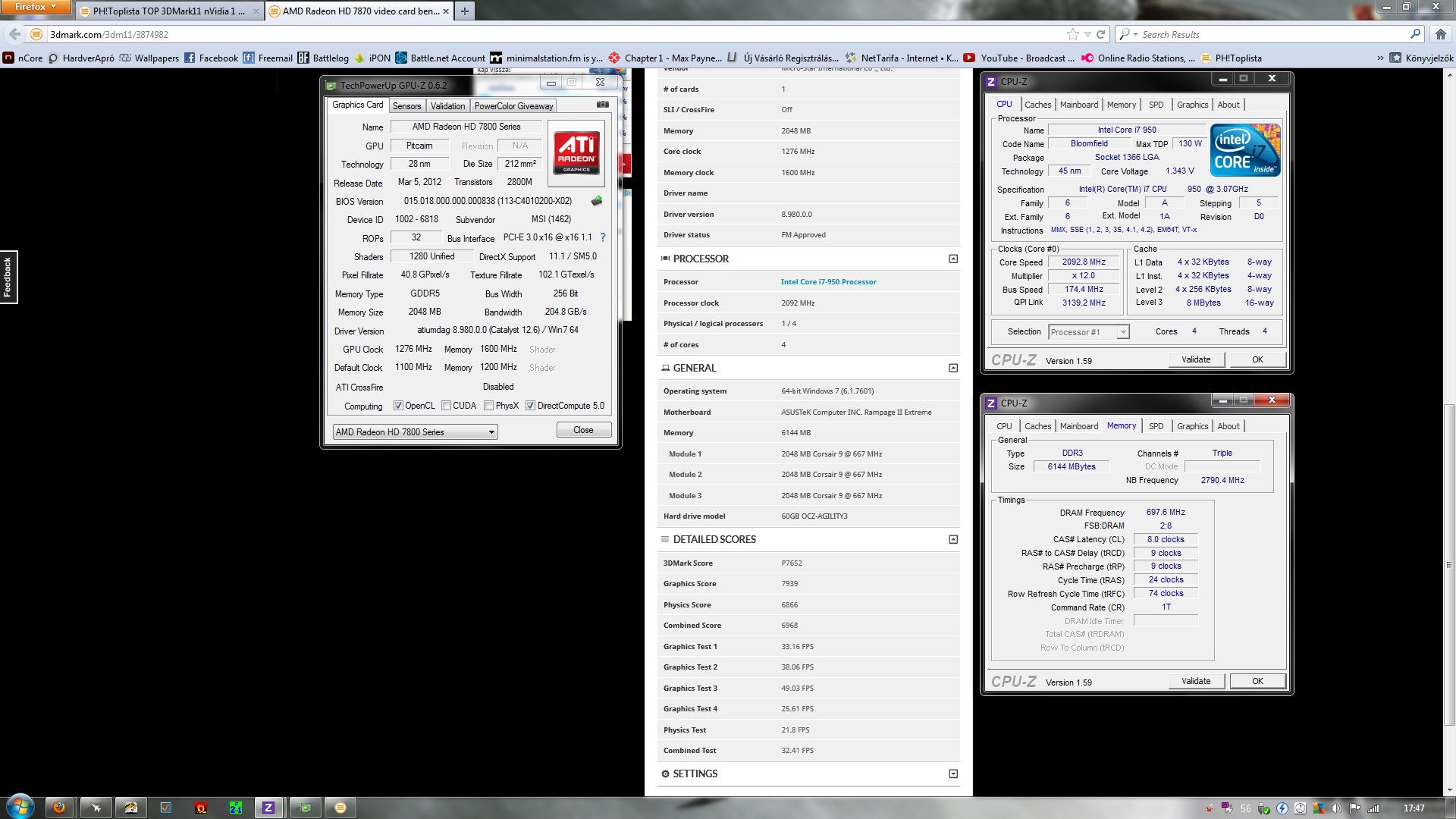Click the ATI Radeon logo in GPU-Z

[x=576, y=152]
